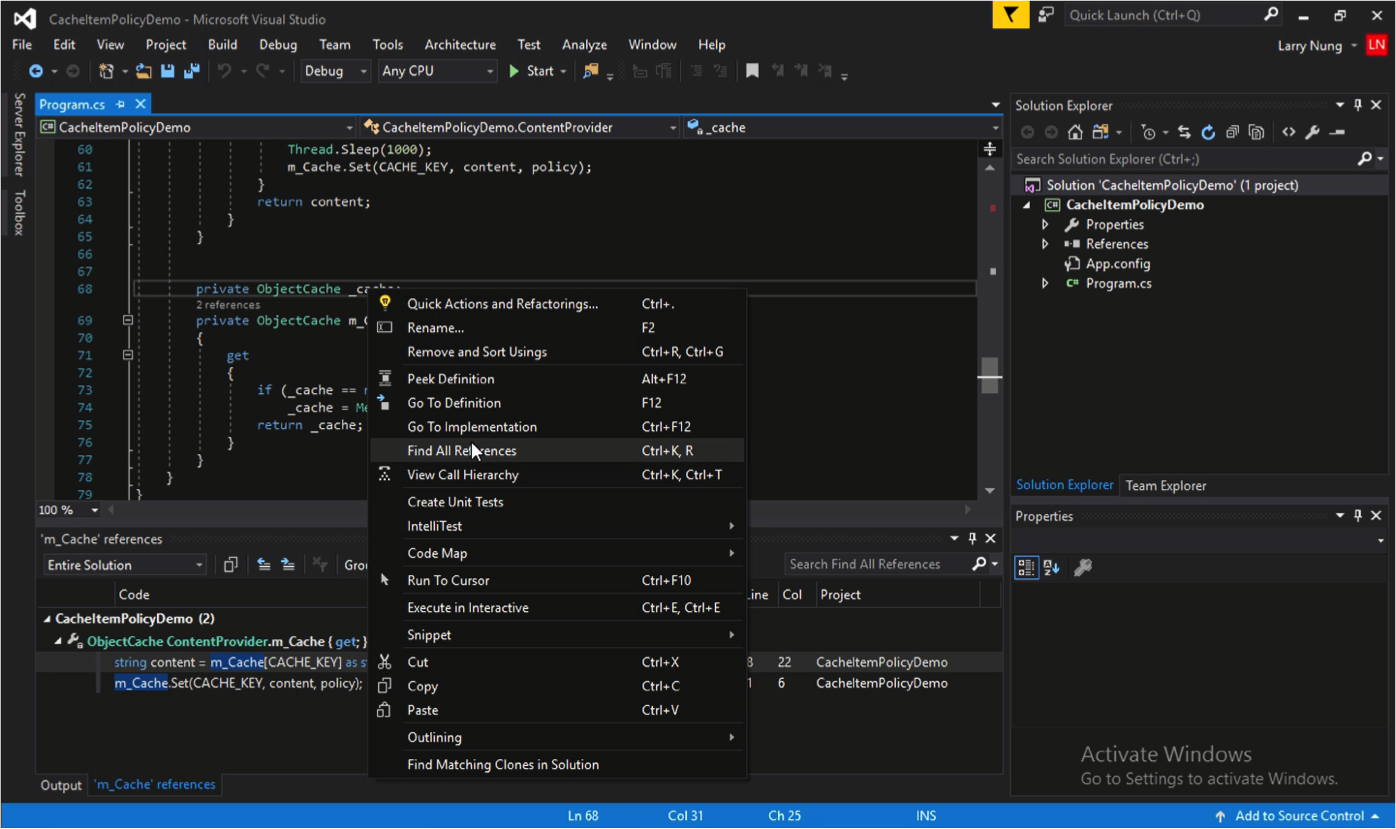
Task: Select App.config in Solution Explorer
Action: pyautogui.click(x=1118, y=264)
